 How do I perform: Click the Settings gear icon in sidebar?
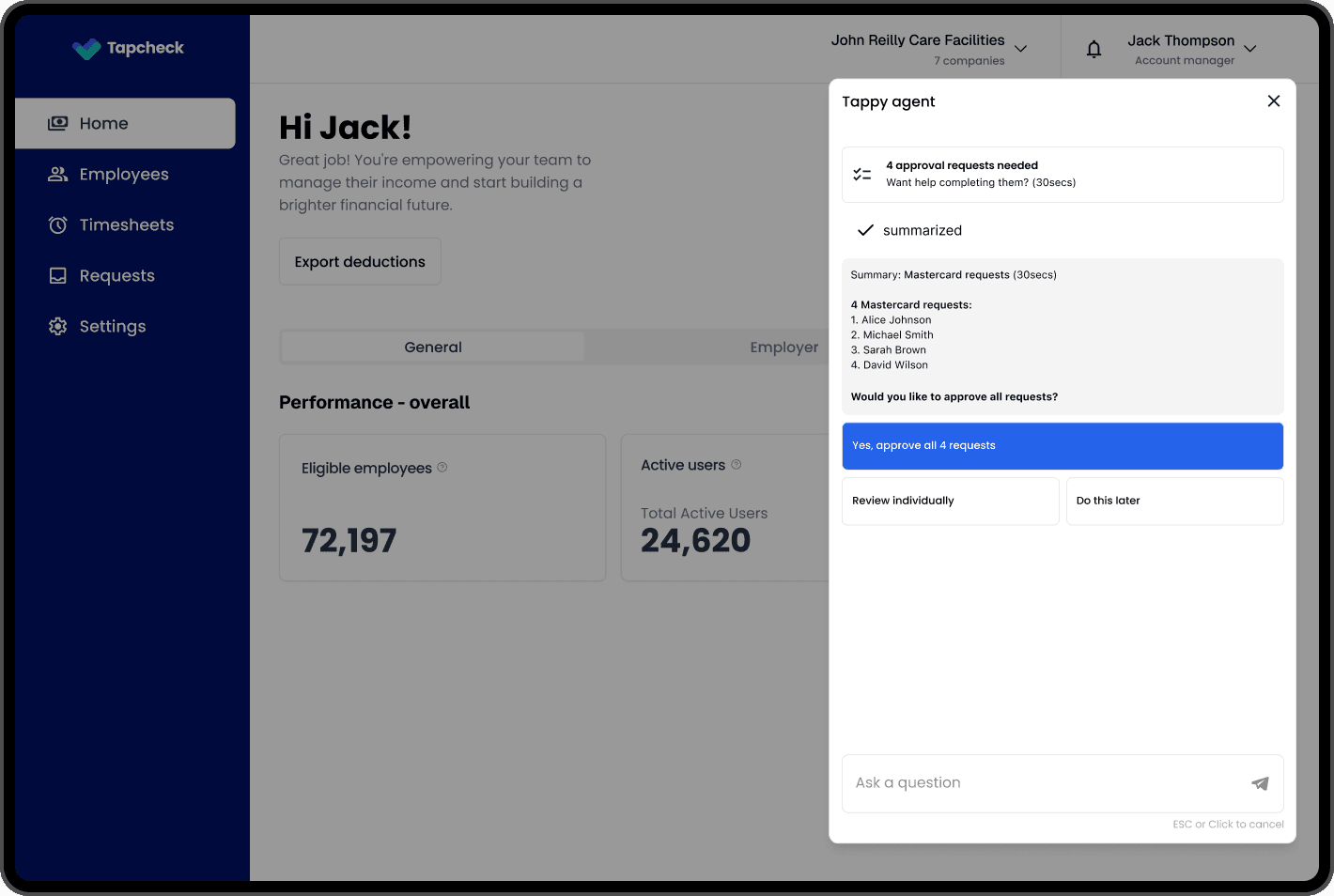[x=58, y=327]
